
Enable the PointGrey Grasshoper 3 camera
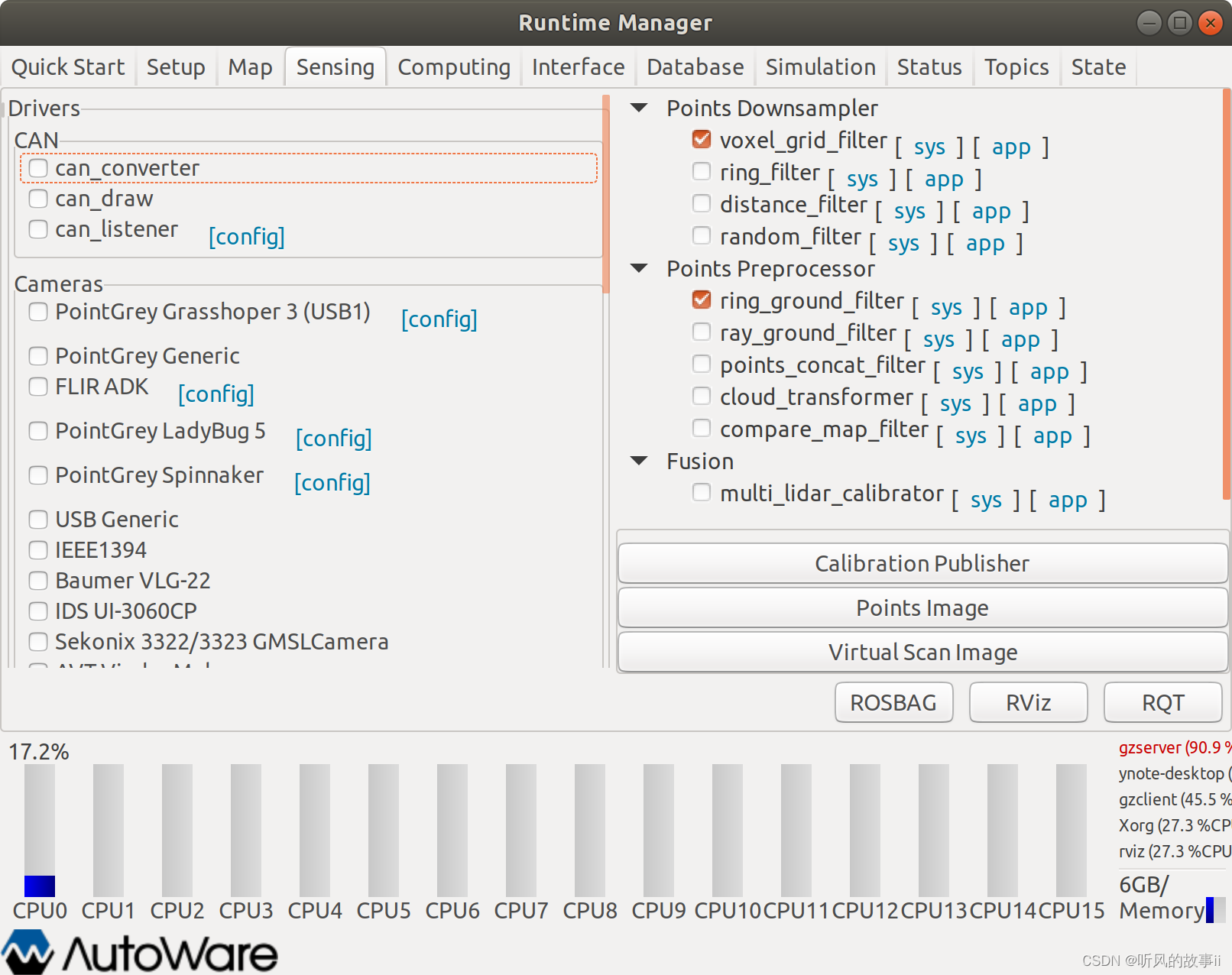[x=37, y=312]
